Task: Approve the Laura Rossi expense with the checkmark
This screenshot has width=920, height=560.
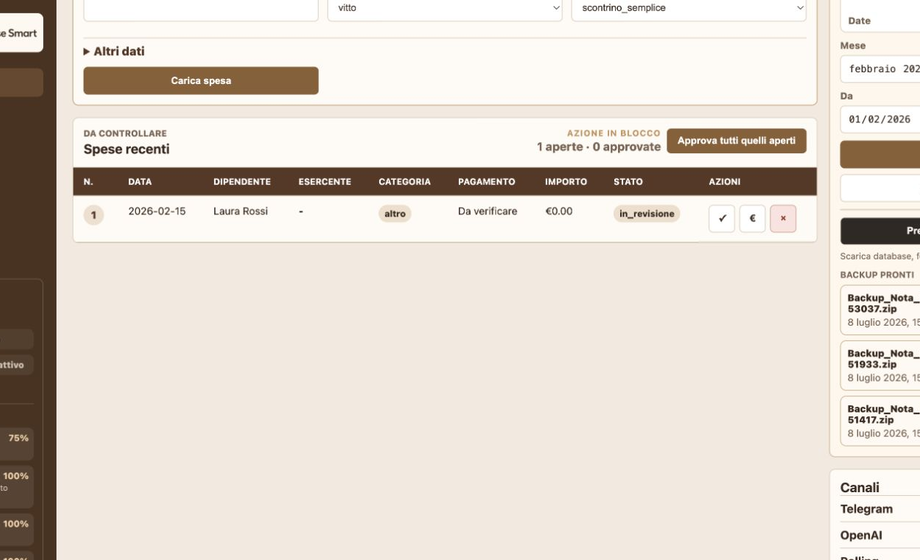Action: pos(722,218)
